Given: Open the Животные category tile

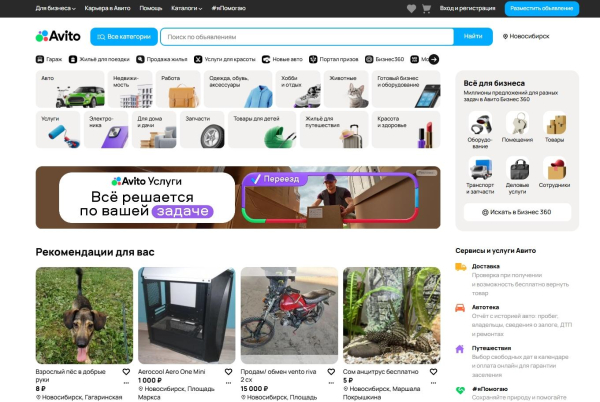Looking at the screenshot, I should tap(346, 89).
